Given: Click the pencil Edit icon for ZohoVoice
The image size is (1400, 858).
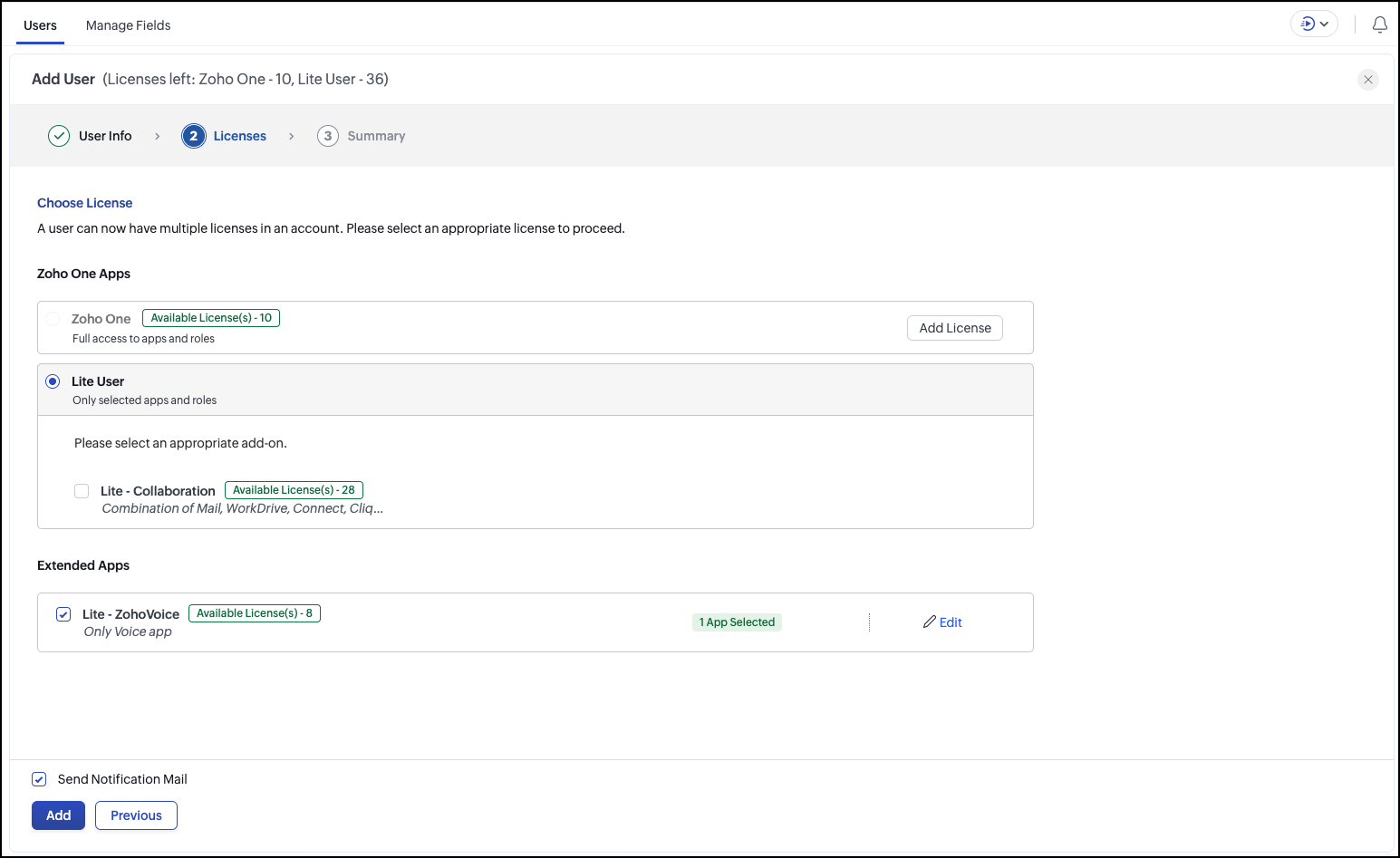Looking at the screenshot, I should 929,622.
